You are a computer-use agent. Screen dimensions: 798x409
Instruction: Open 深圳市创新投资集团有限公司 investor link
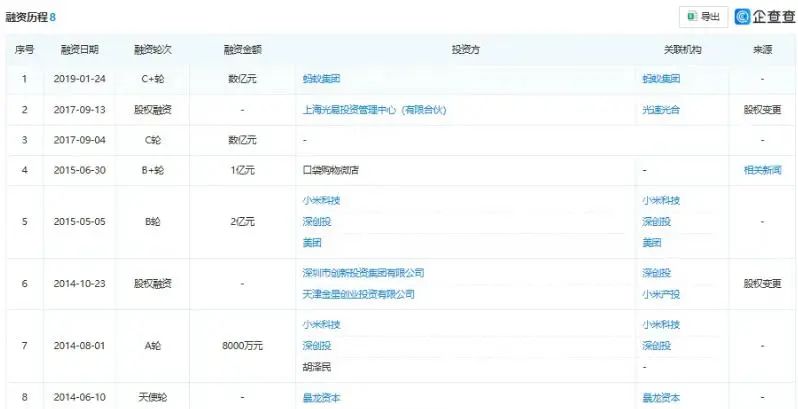pos(363,273)
